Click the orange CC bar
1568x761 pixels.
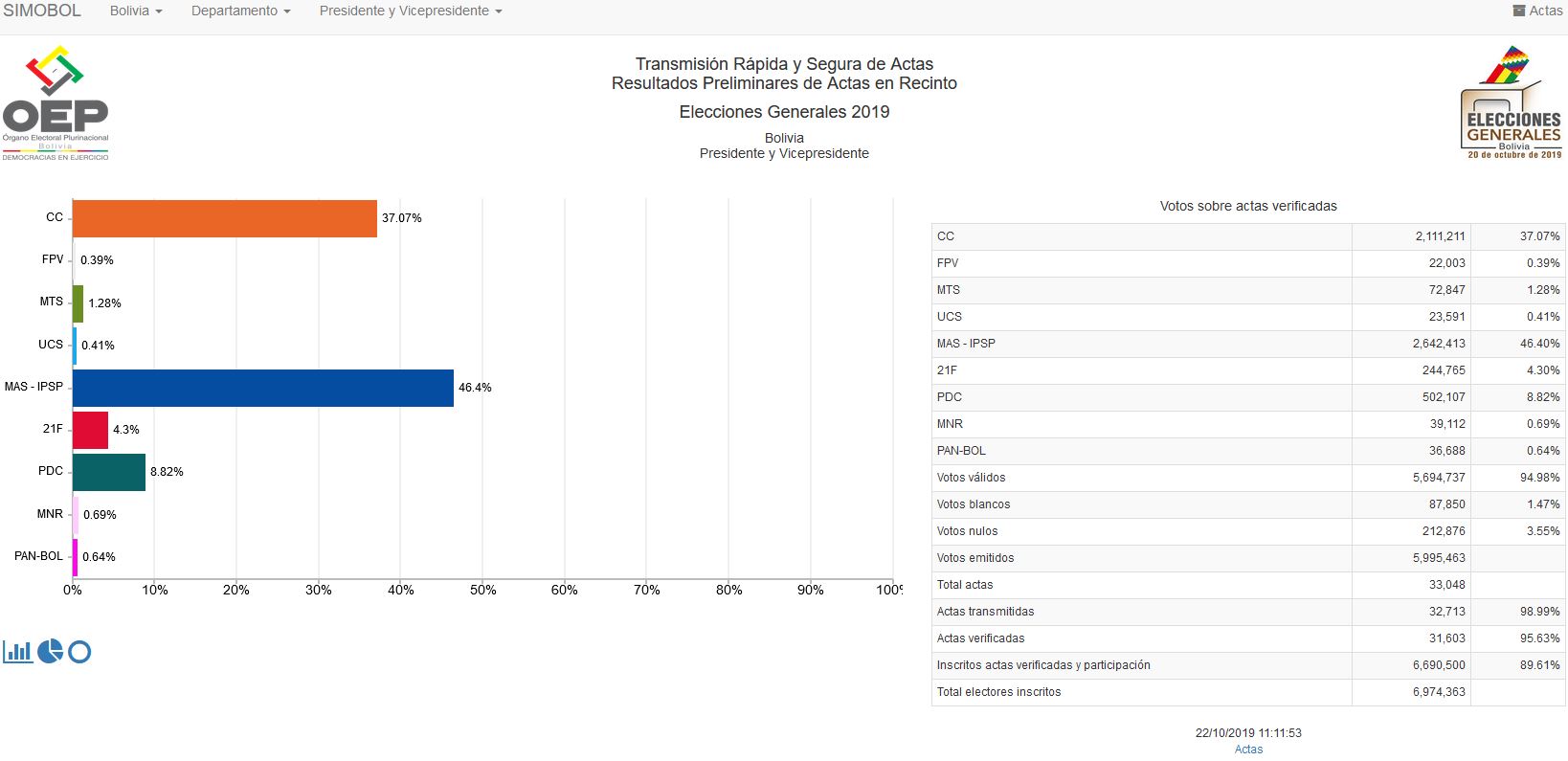coord(224,218)
